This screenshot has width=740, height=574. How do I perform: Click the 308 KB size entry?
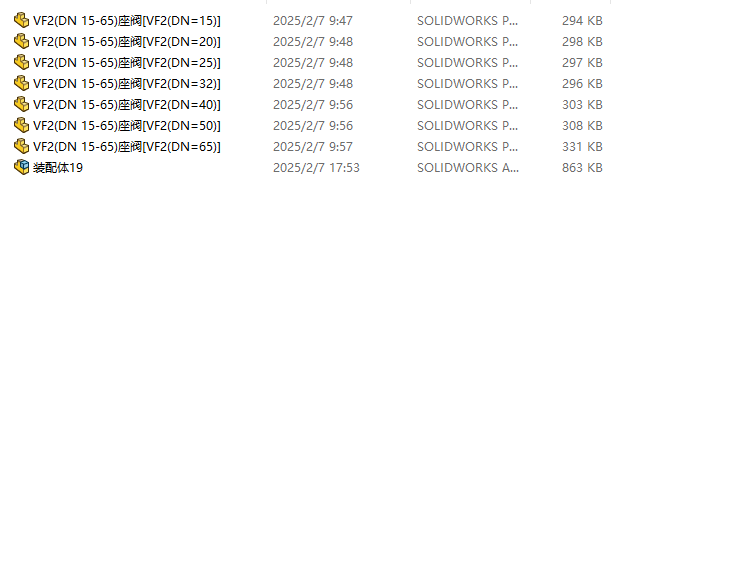[582, 126]
